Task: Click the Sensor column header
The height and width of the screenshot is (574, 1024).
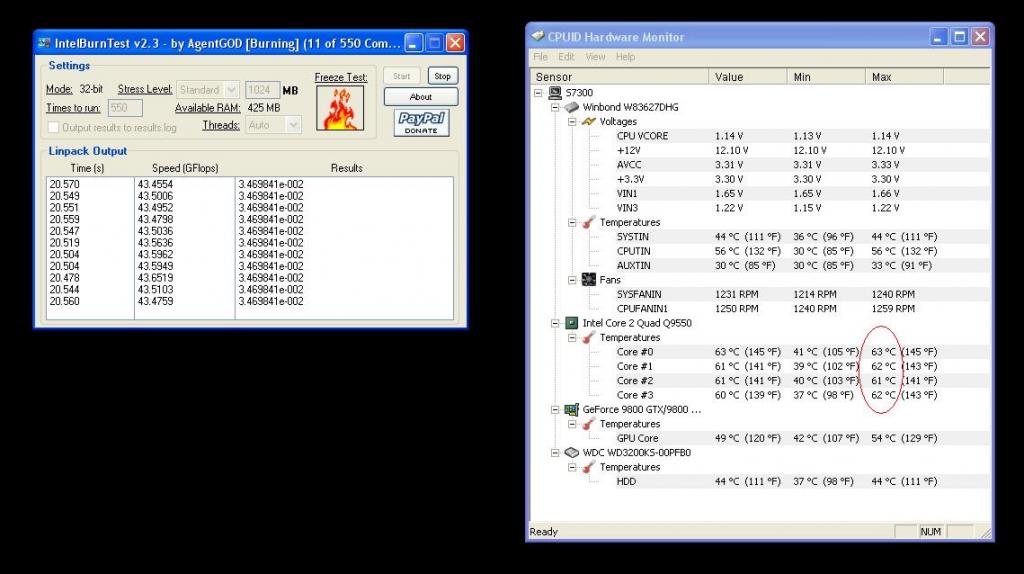Action: point(620,77)
